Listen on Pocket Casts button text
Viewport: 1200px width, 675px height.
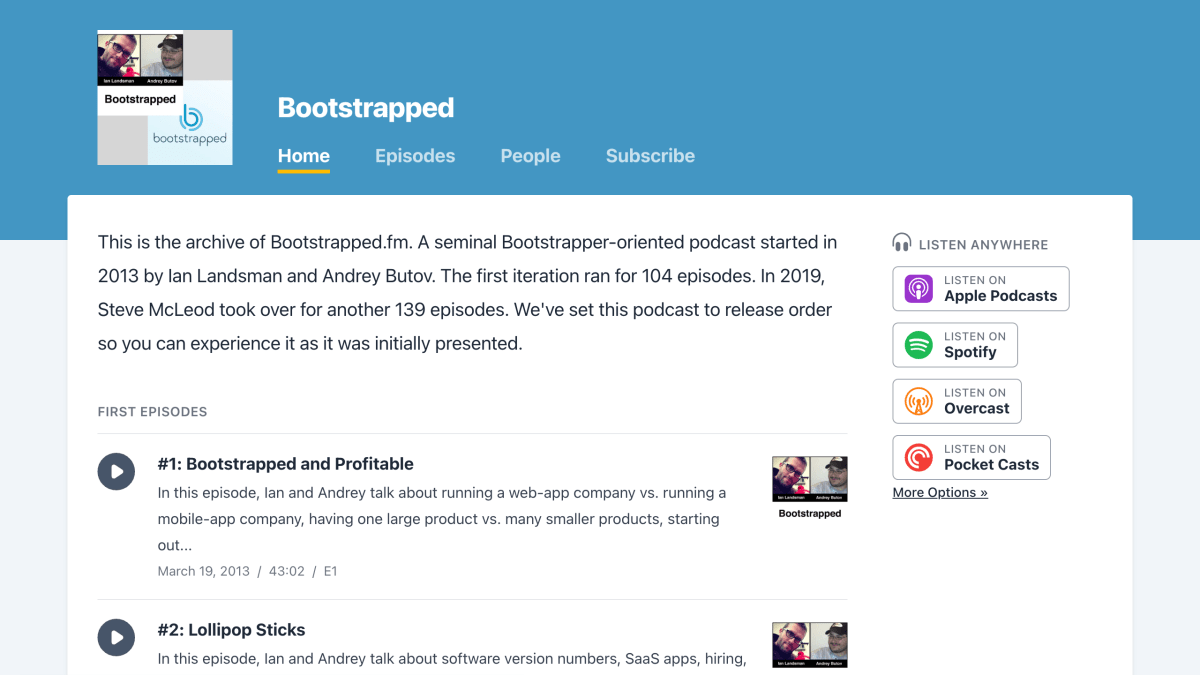(991, 457)
